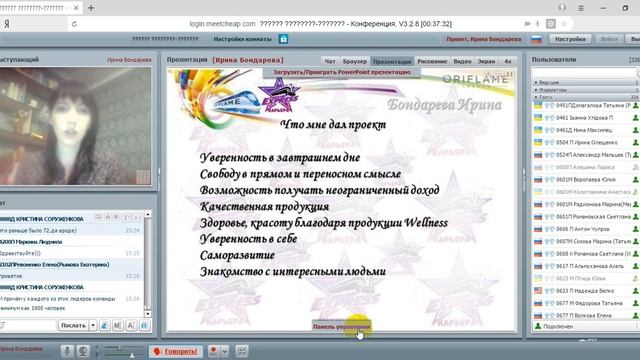The width and height of the screenshot is (640, 360).
Task: Click browser reload icon
Action: [74, 24]
